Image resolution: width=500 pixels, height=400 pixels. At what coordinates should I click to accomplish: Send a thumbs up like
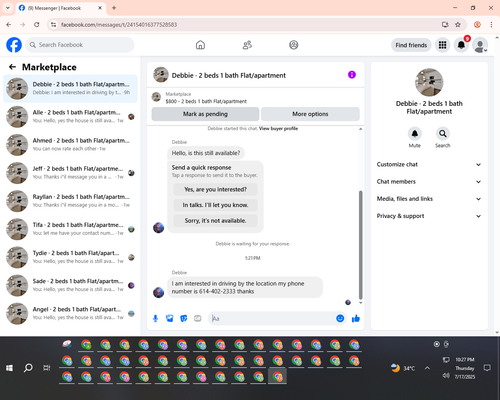[x=356, y=319]
